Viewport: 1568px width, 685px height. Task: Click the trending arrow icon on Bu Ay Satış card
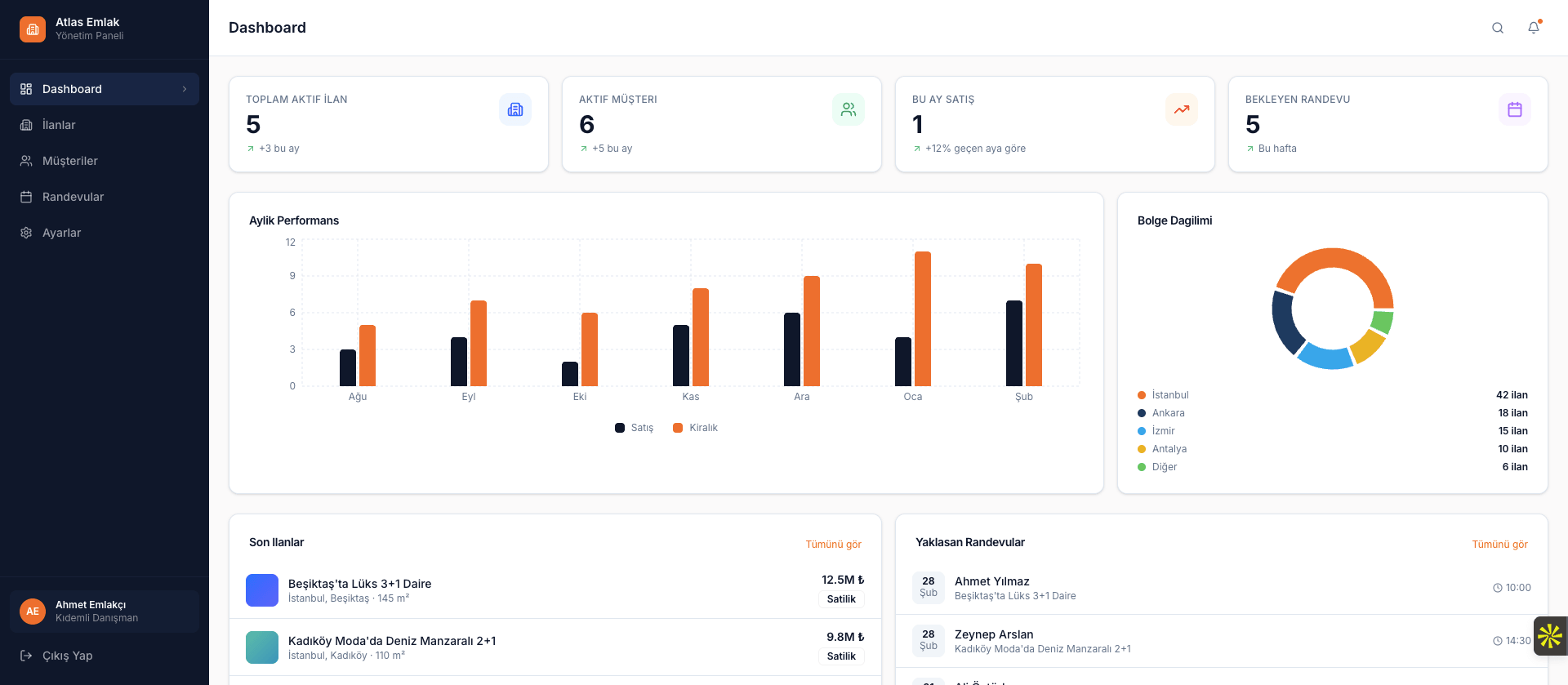(x=1182, y=109)
